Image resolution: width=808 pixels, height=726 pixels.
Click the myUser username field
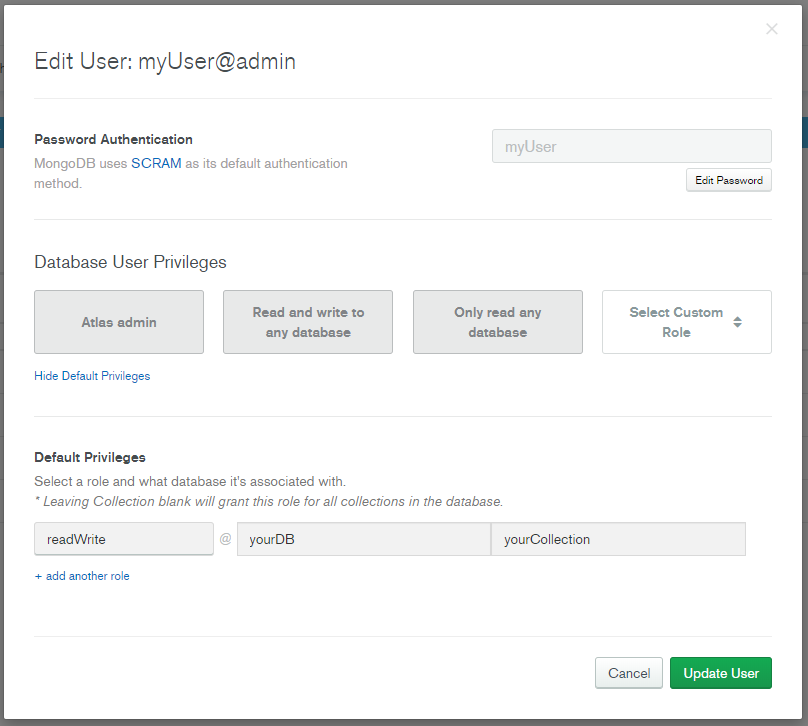click(631, 146)
